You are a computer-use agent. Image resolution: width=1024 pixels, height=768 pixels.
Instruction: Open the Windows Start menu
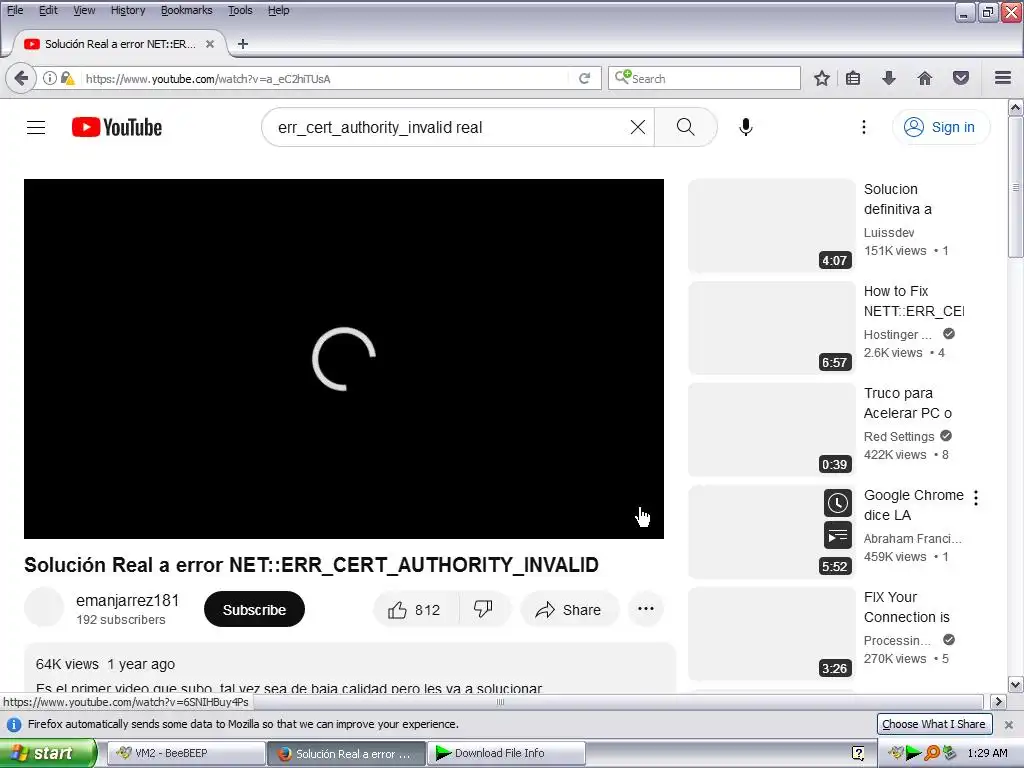coord(48,753)
